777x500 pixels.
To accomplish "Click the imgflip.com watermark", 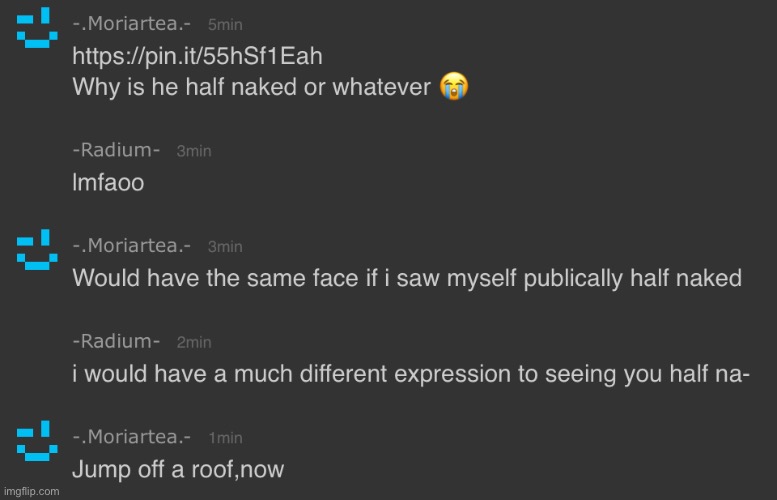I will coord(31,491).
